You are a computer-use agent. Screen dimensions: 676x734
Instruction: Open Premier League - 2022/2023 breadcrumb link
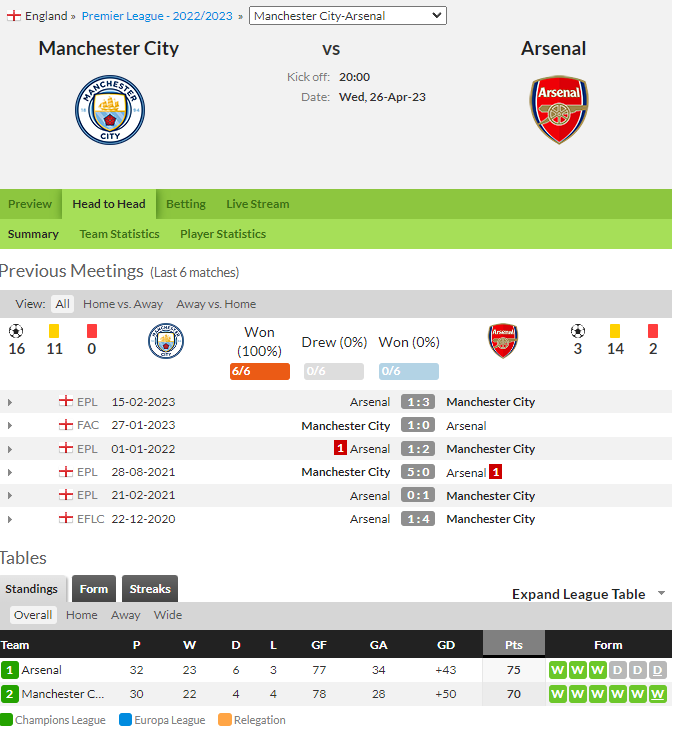pos(157,16)
